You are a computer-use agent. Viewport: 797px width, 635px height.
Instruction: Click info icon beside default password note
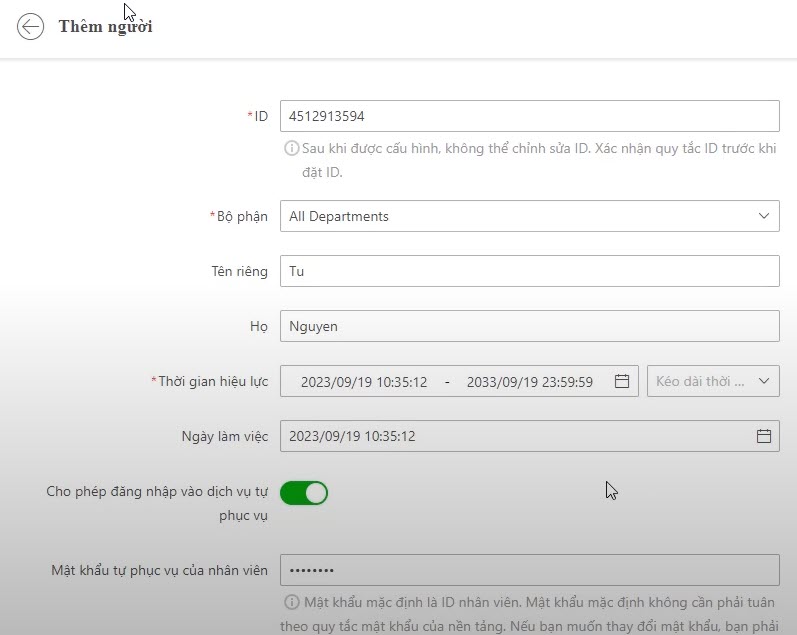pyautogui.click(x=291, y=602)
